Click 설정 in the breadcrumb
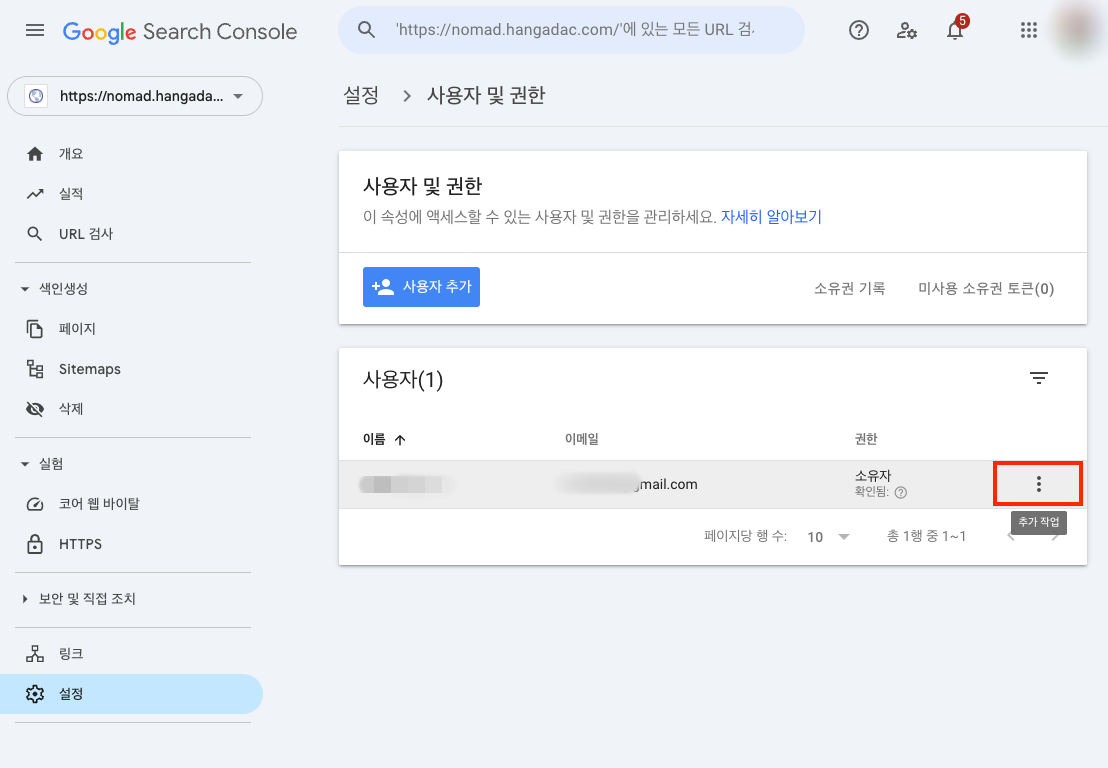The width and height of the screenshot is (1108, 768). click(x=361, y=95)
